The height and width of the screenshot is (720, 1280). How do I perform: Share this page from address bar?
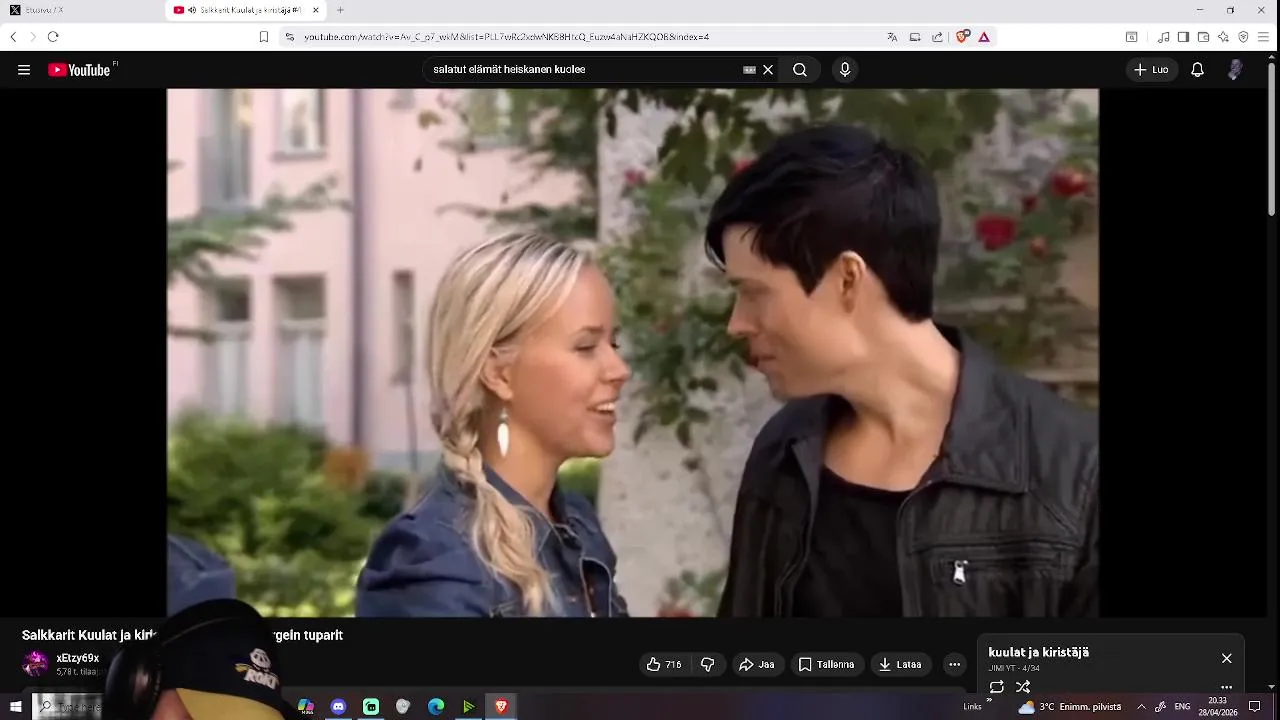point(937,37)
